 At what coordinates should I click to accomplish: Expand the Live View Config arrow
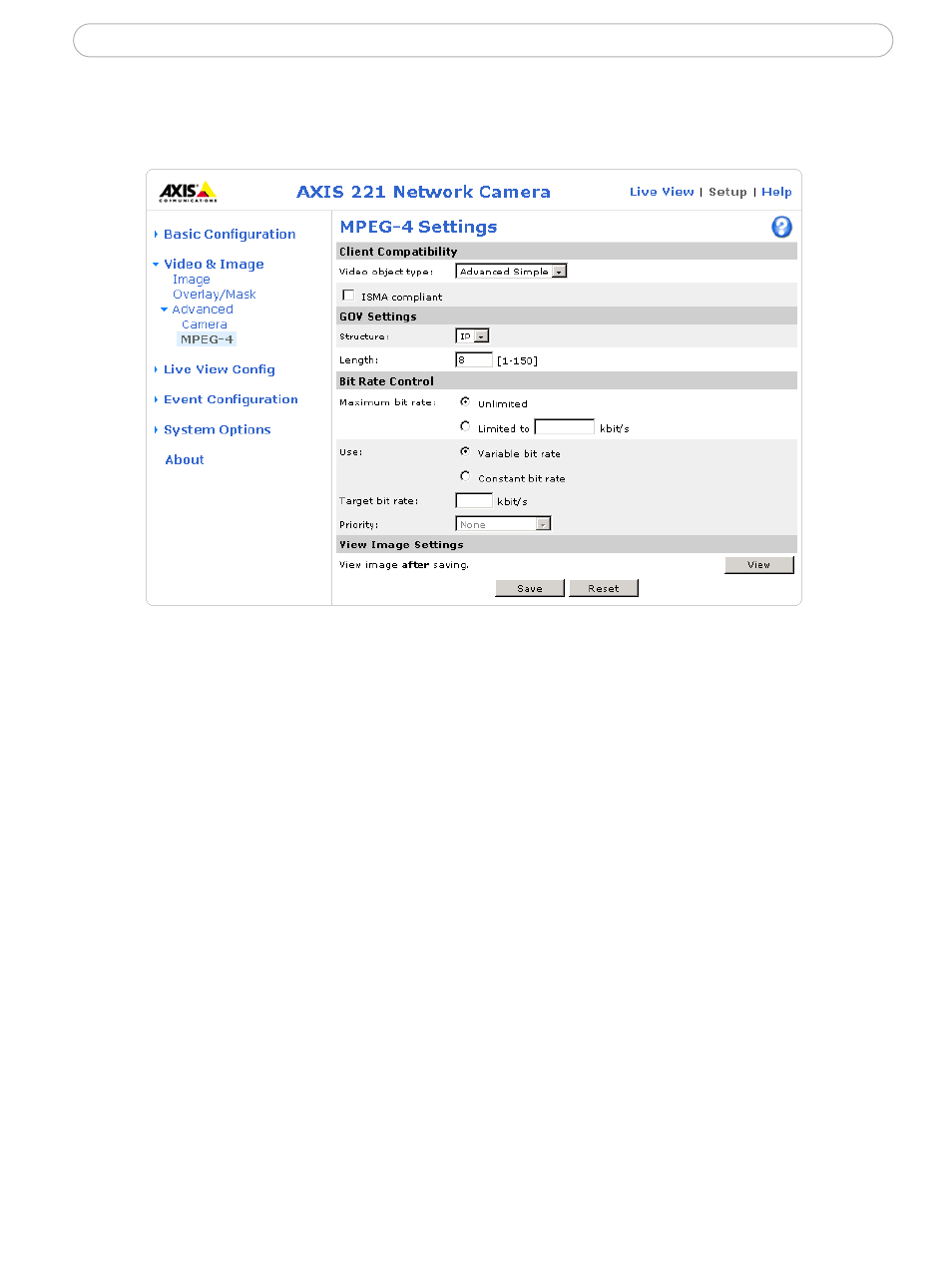pyautogui.click(x=156, y=369)
